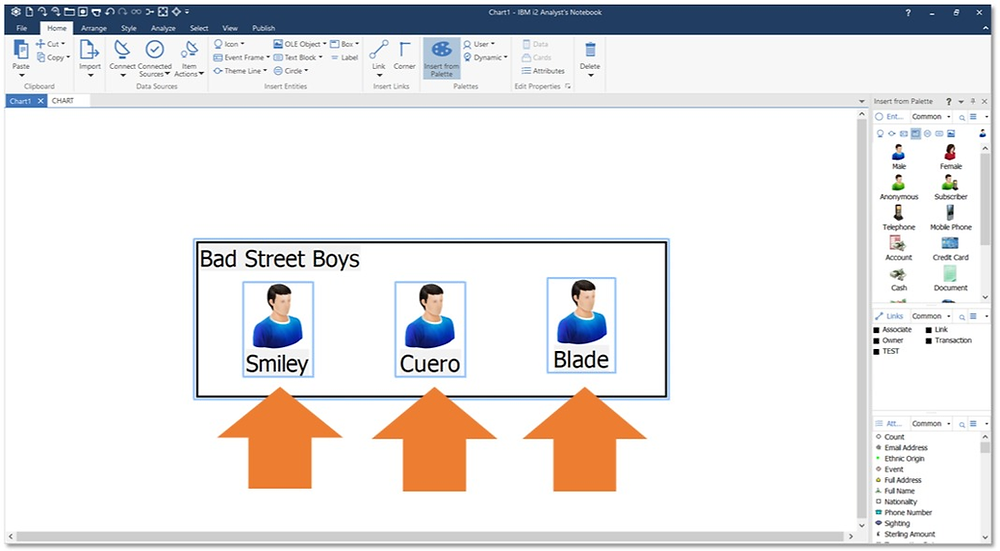This screenshot has width=1000, height=551.
Task: Choose the Corner tool in ribbon
Action: click(x=404, y=55)
